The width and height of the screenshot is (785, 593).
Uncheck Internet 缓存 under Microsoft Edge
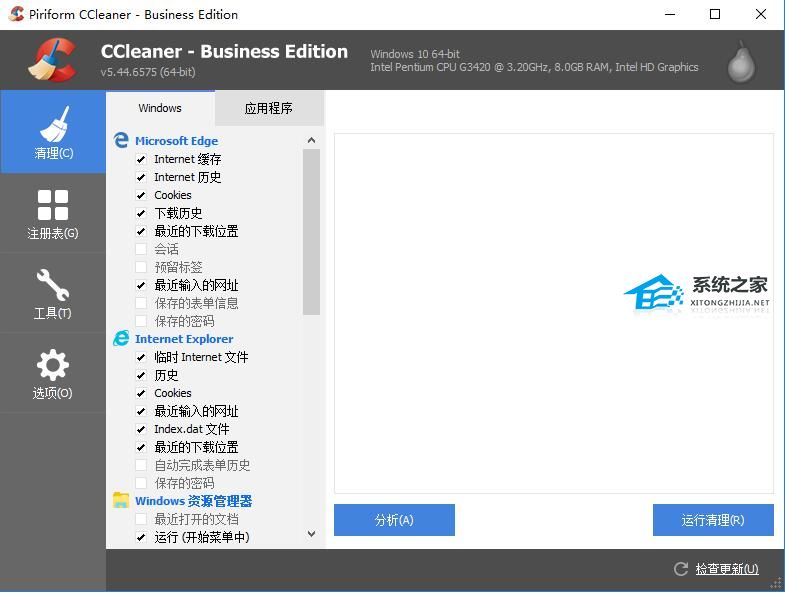click(x=141, y=159)
